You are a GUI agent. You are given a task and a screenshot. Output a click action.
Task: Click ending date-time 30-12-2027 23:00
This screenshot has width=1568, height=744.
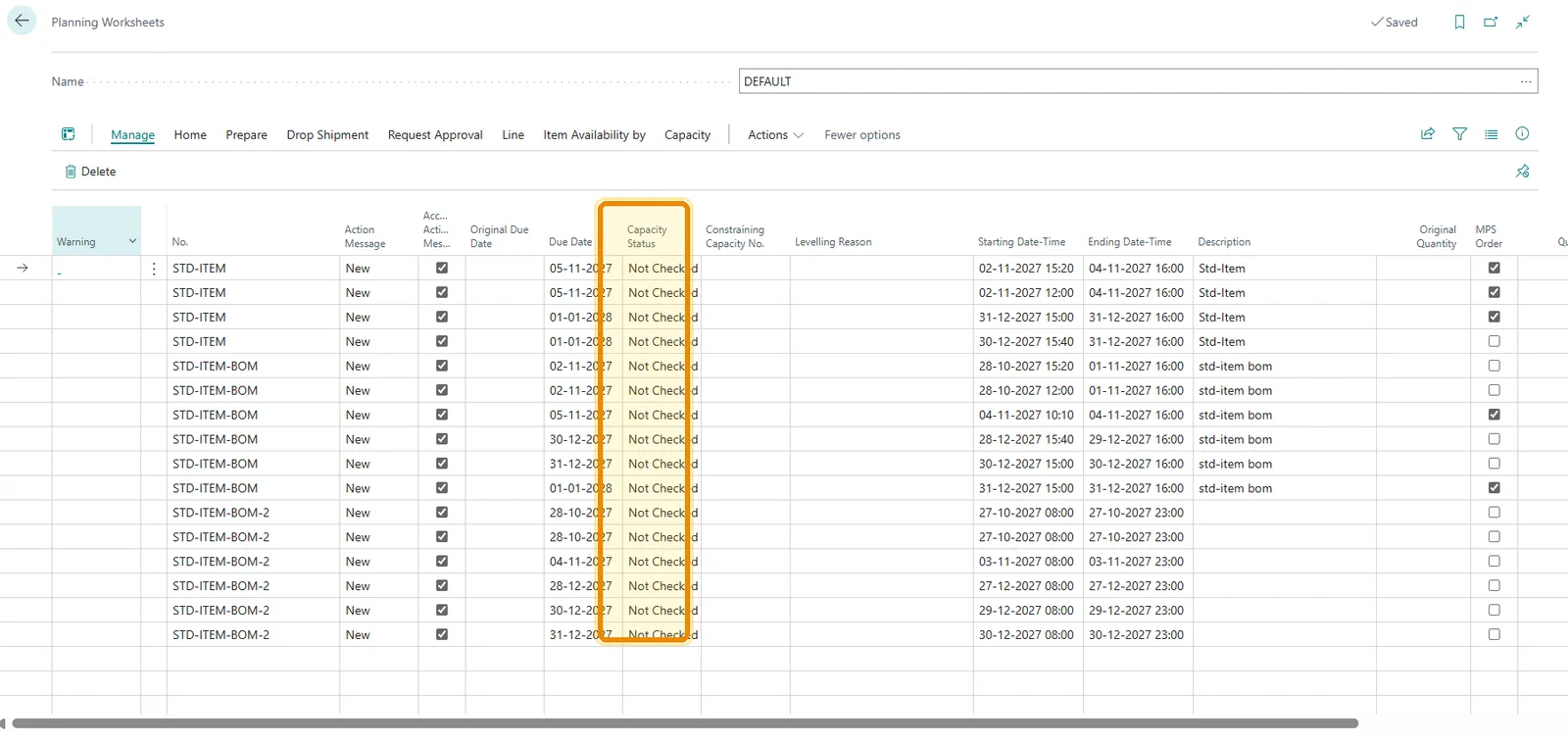(1136, 634)
